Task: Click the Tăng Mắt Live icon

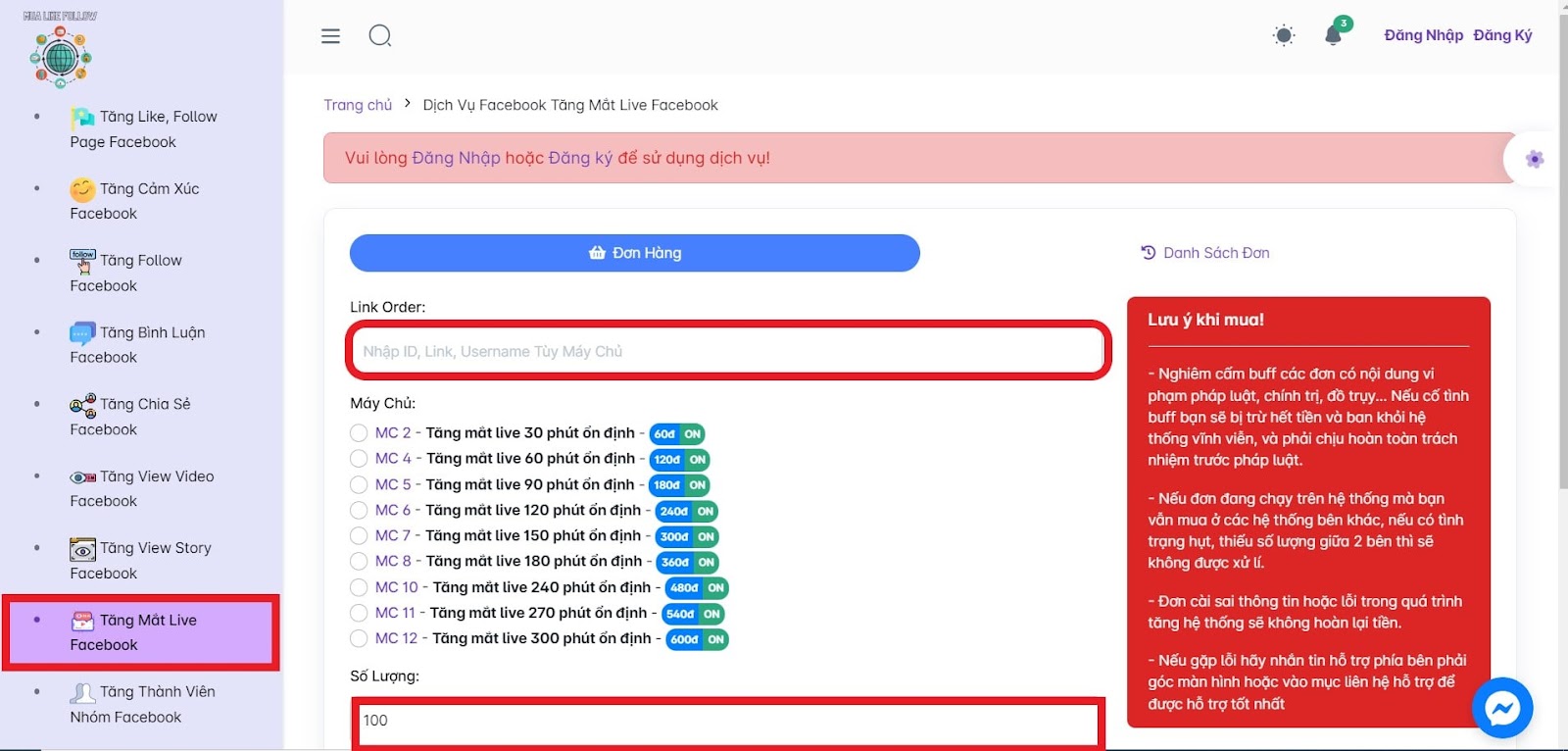Action: (x=82, y=621)
